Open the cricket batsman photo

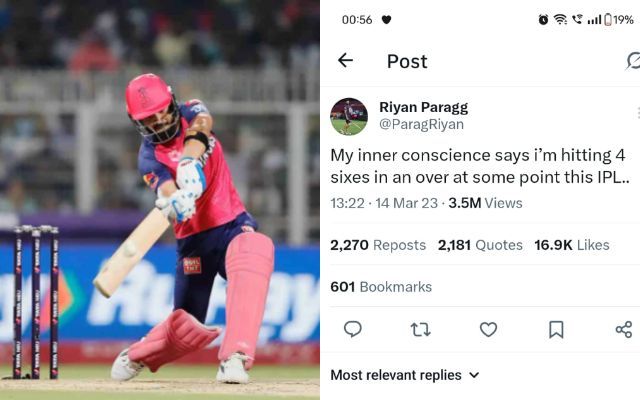coord(160,200)
